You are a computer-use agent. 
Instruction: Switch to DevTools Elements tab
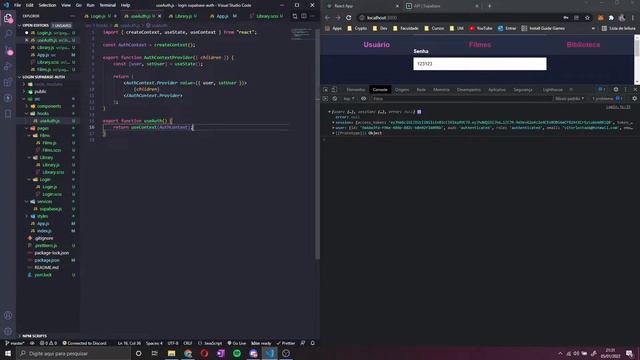click(356, 89)
